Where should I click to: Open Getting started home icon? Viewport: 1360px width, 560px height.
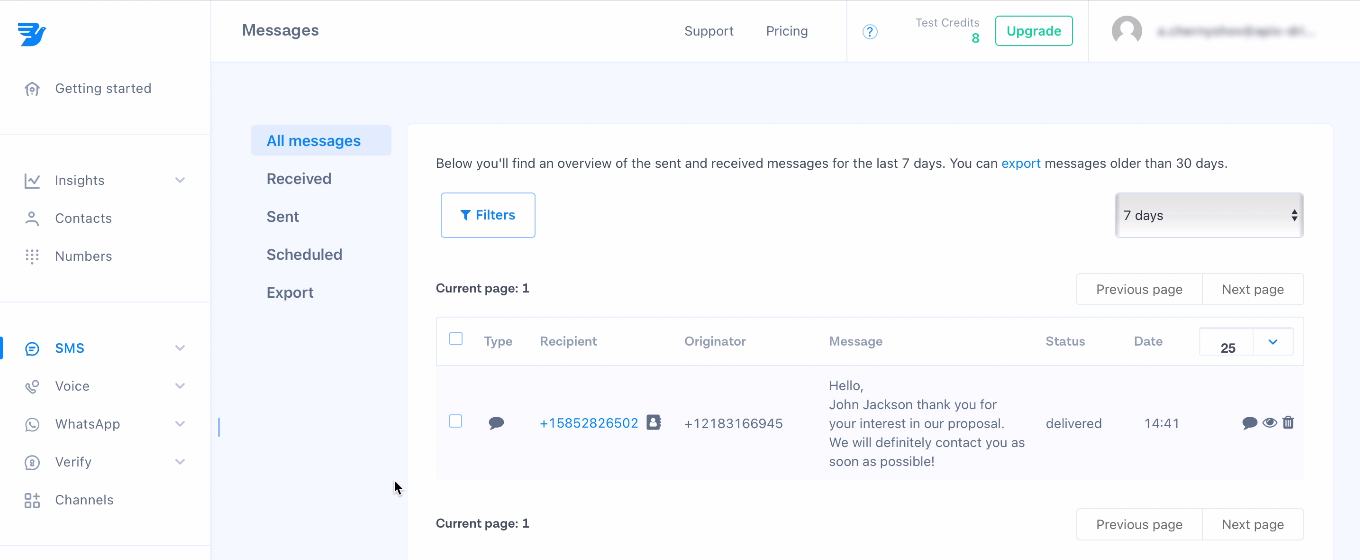[x=32, y=89]
